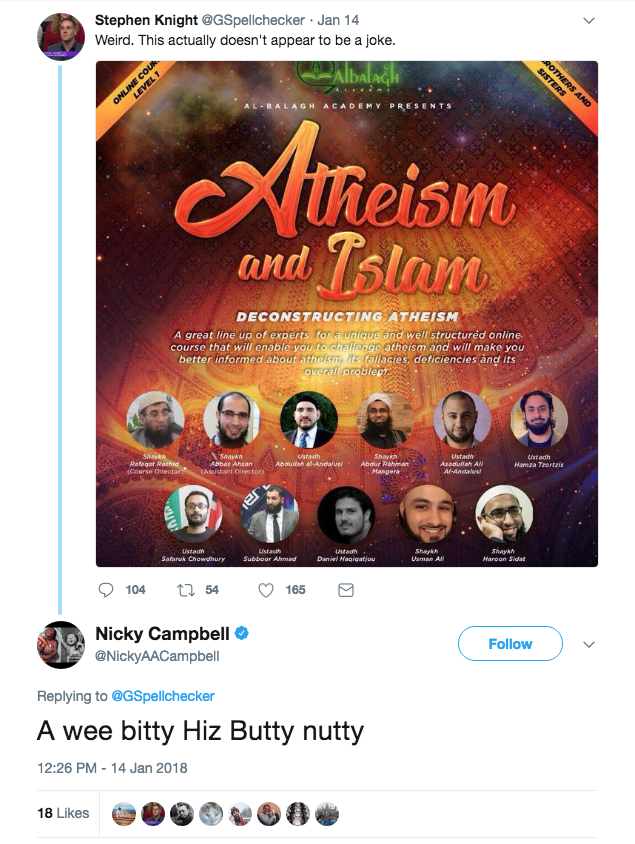Open the @GSpellchecker reply mention link
Image resolution: width=635 pixels, height=844 pixels.
click(163, 696)
